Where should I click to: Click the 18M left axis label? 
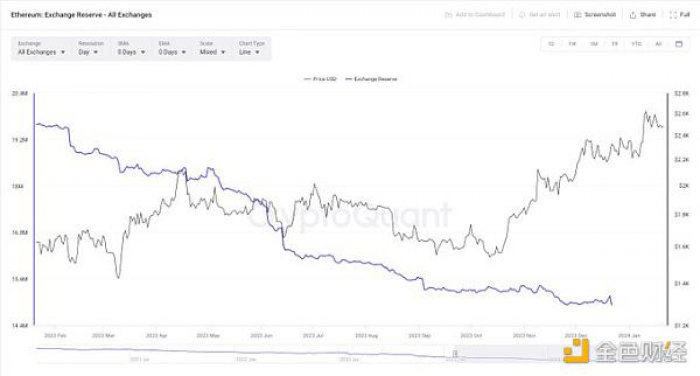pos(18,186)
